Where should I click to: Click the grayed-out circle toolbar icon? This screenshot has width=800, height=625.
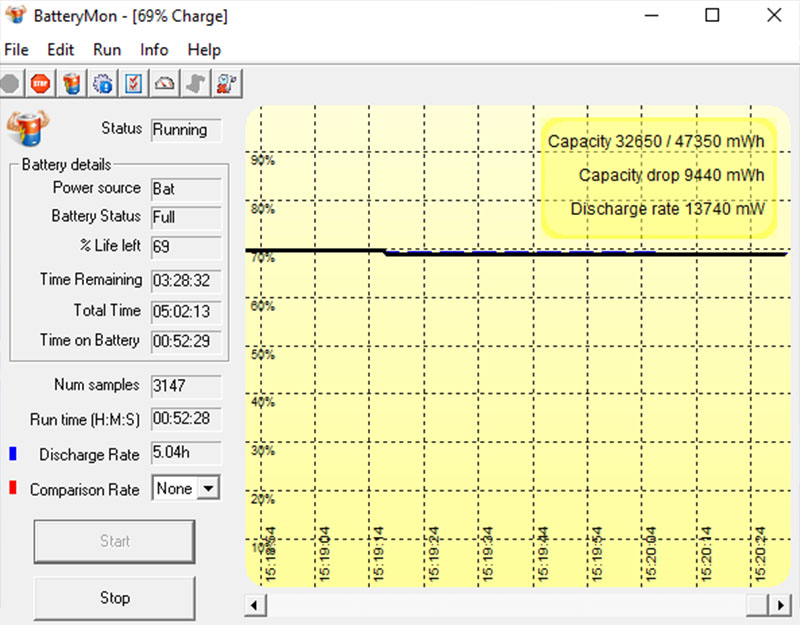point(10,83)
